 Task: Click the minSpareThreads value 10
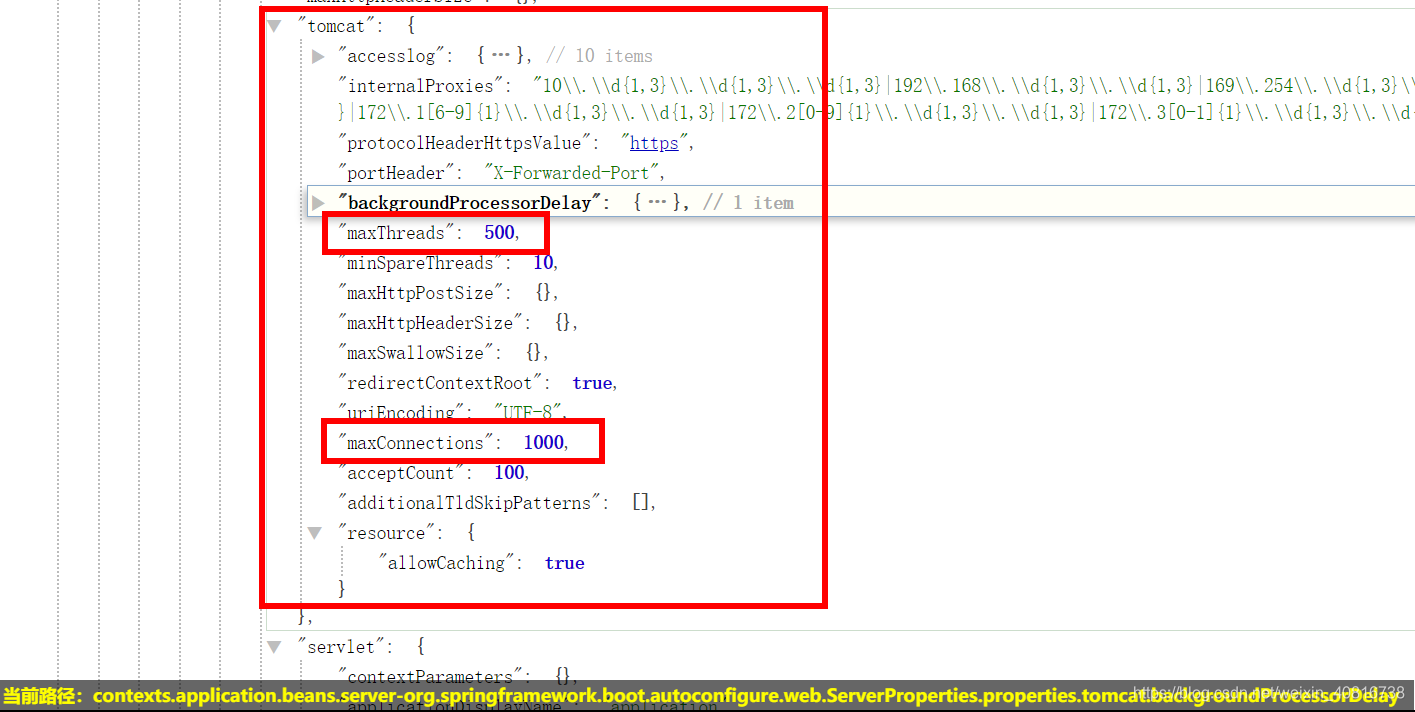click(543, 263)
